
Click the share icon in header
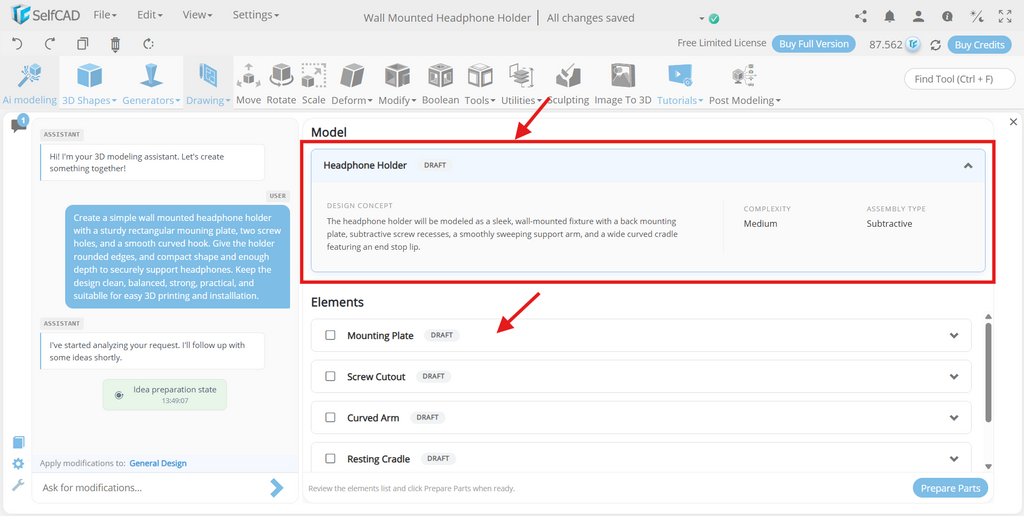tap(861, 17)
